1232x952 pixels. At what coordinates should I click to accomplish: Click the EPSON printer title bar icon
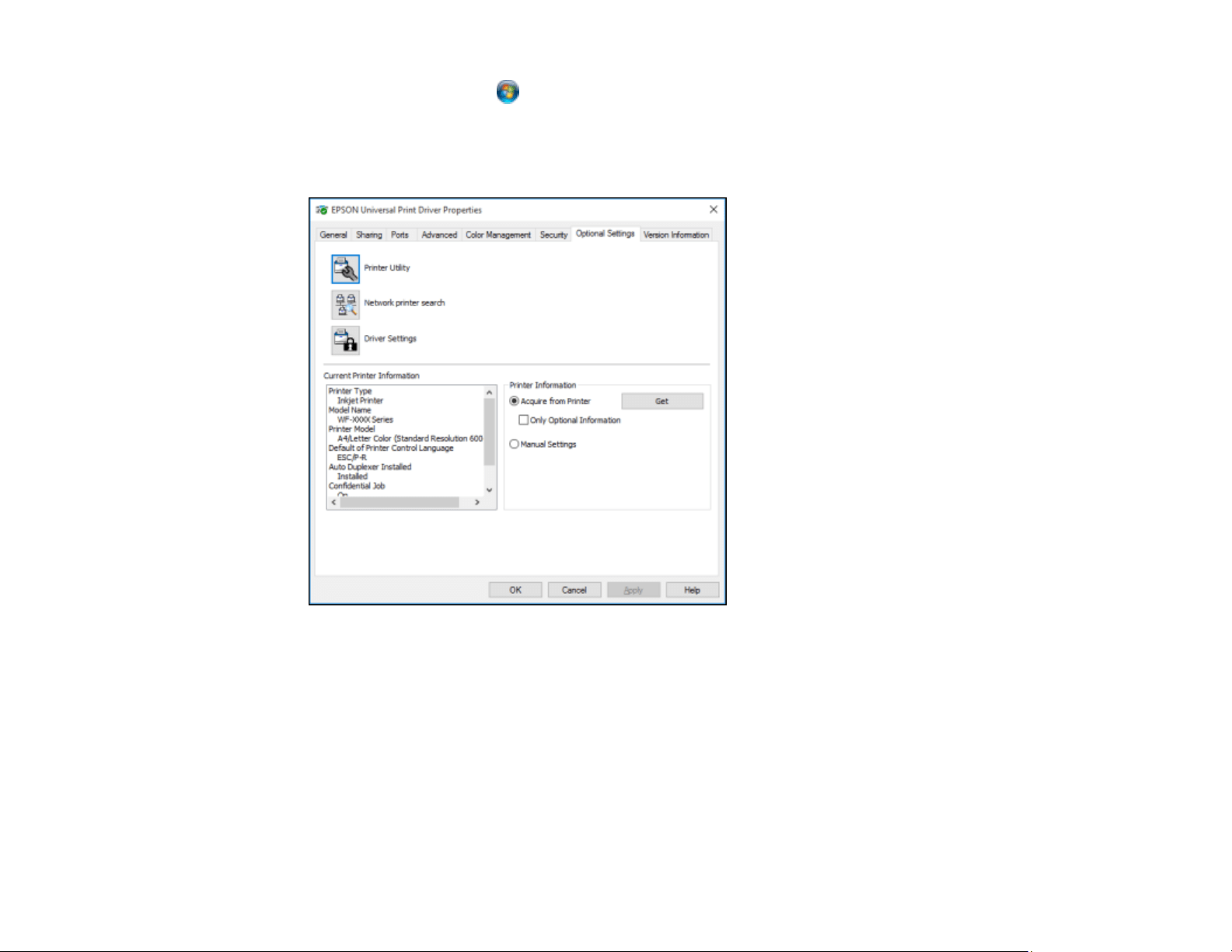click(322, 210)
